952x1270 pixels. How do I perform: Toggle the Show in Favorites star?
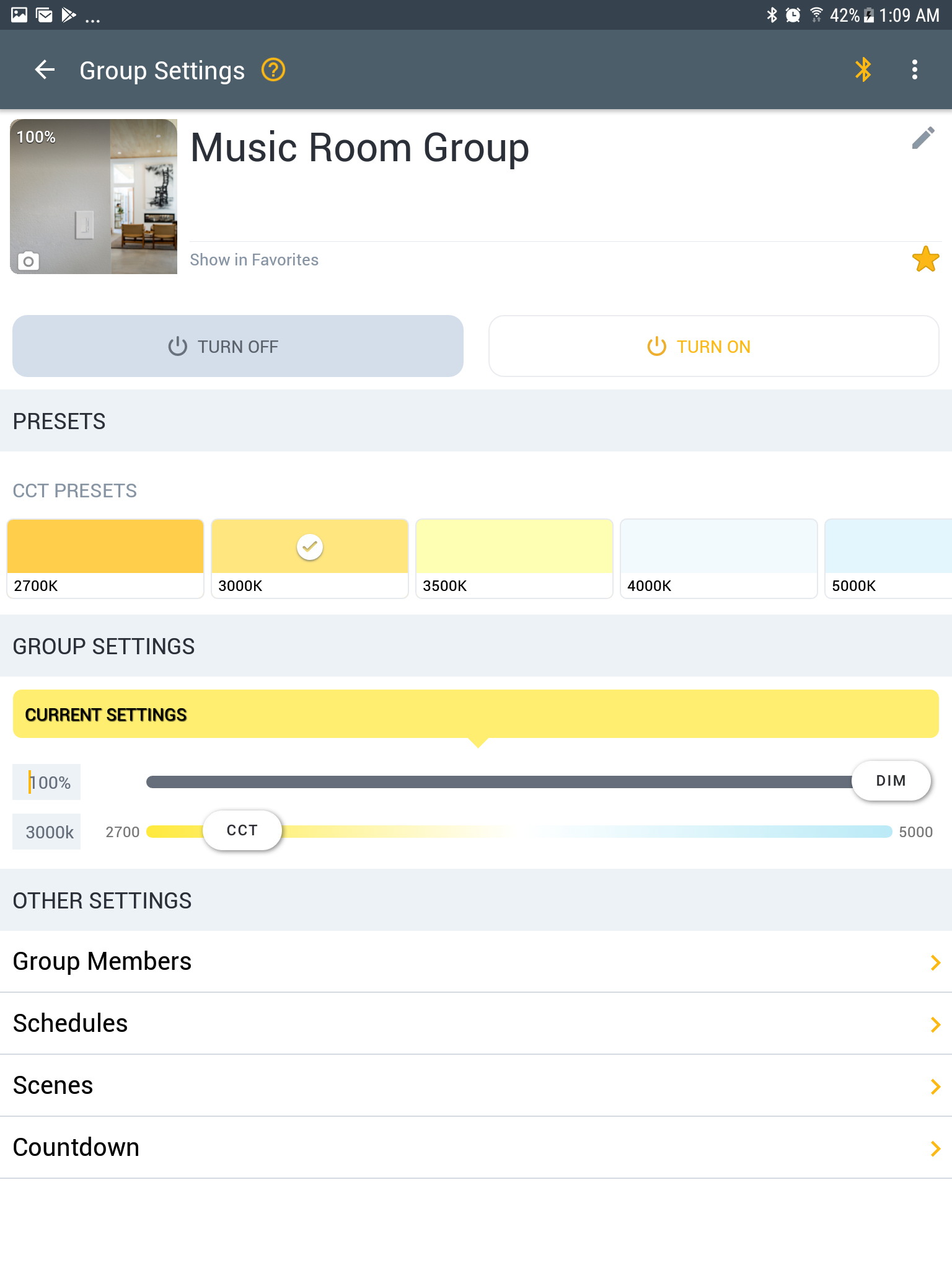925,259
